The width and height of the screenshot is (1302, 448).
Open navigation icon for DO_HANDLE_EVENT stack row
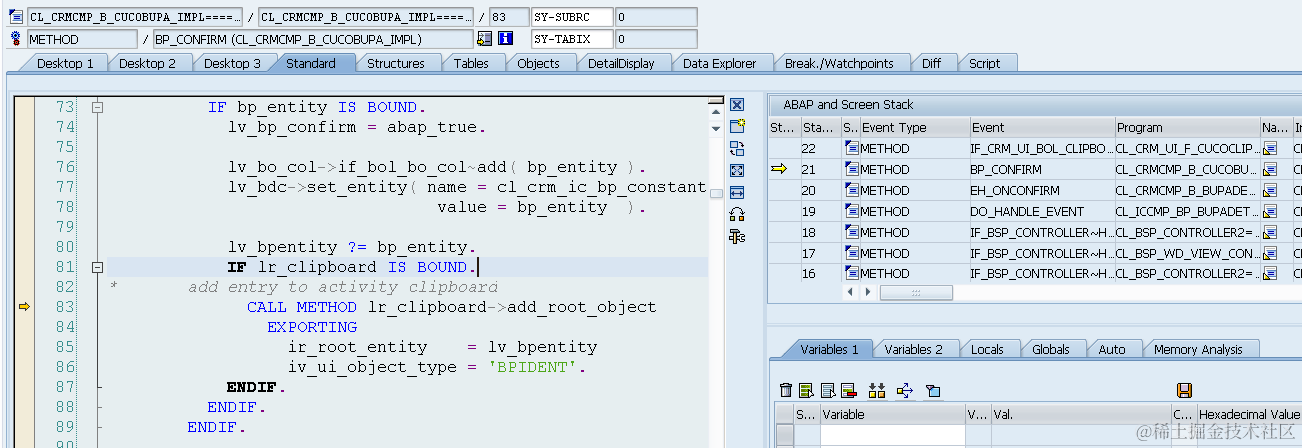1271,211
